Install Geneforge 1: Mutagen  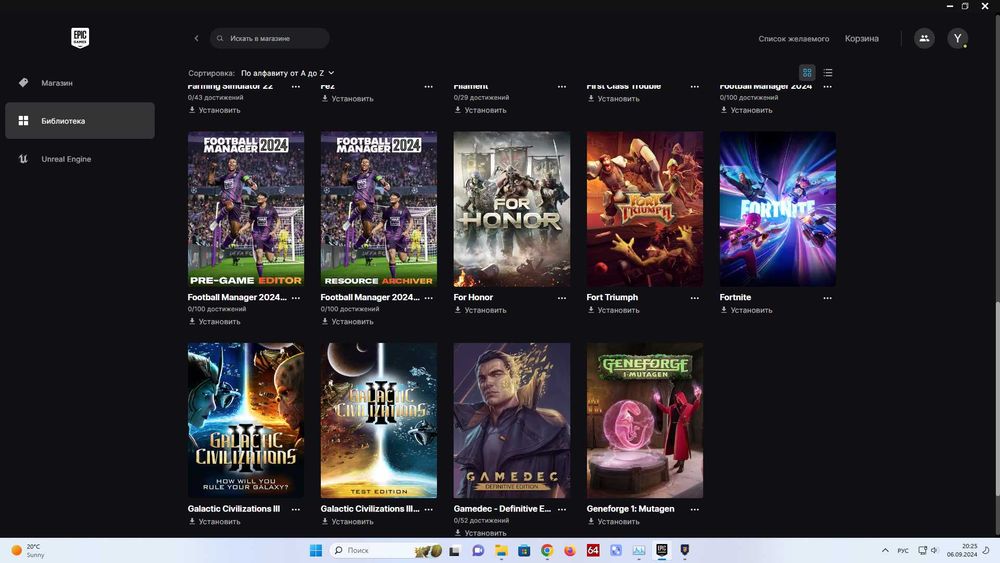pyautogui.click(x=613, y=522)
